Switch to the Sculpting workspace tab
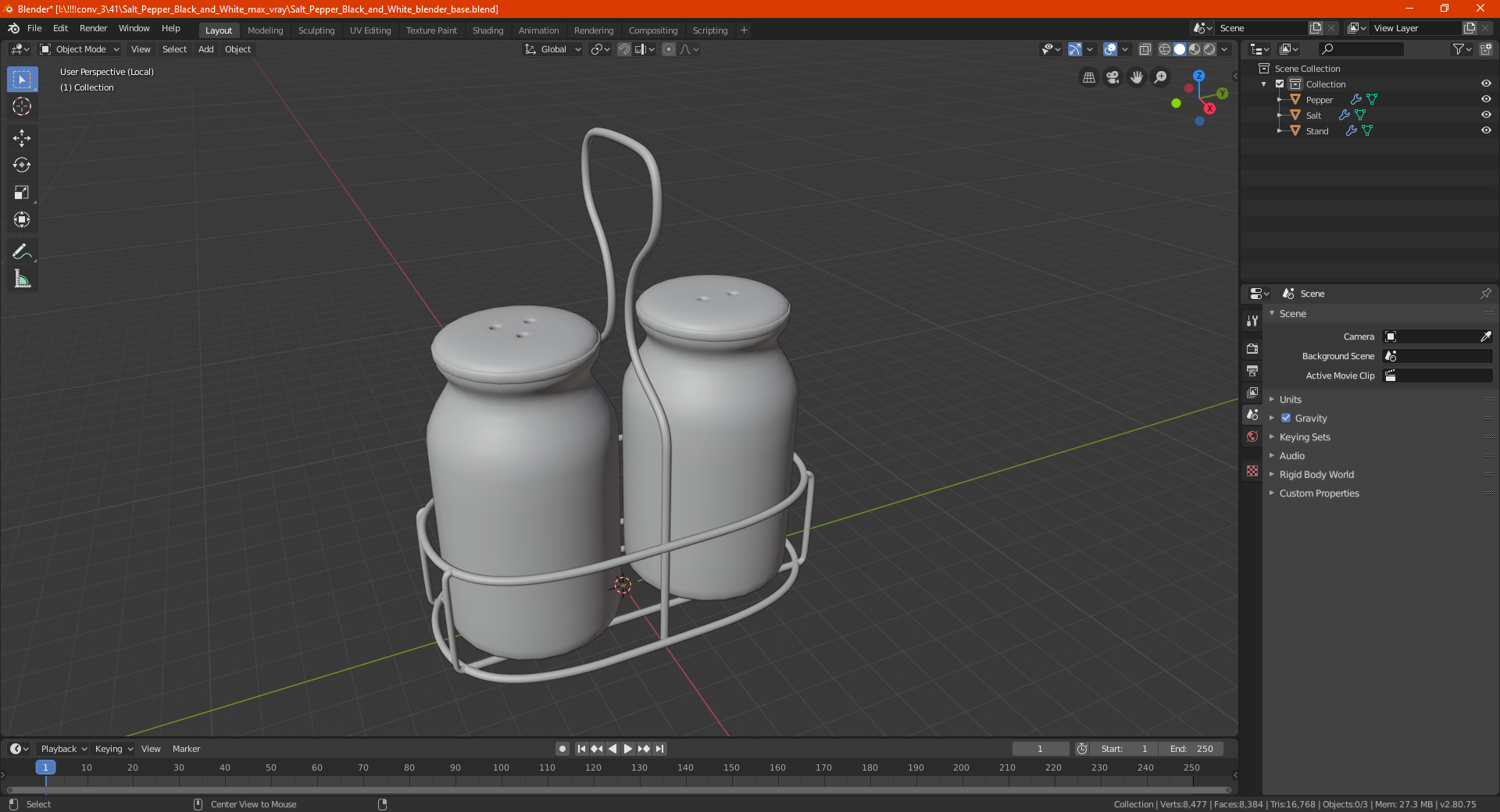This screenshot has height=812, width=1500. 316,30
